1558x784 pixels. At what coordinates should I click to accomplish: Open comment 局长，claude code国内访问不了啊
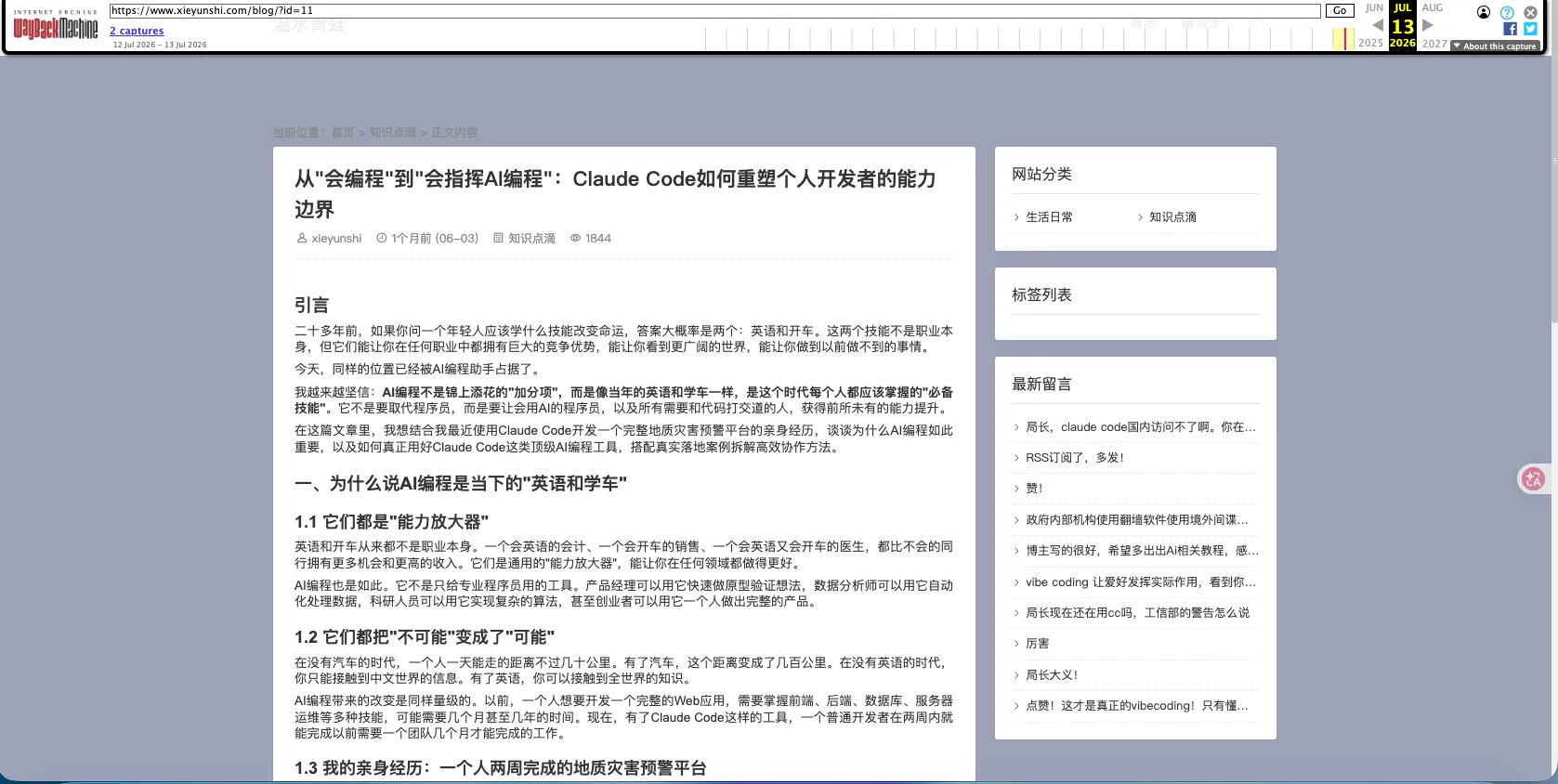[1140, 427]
